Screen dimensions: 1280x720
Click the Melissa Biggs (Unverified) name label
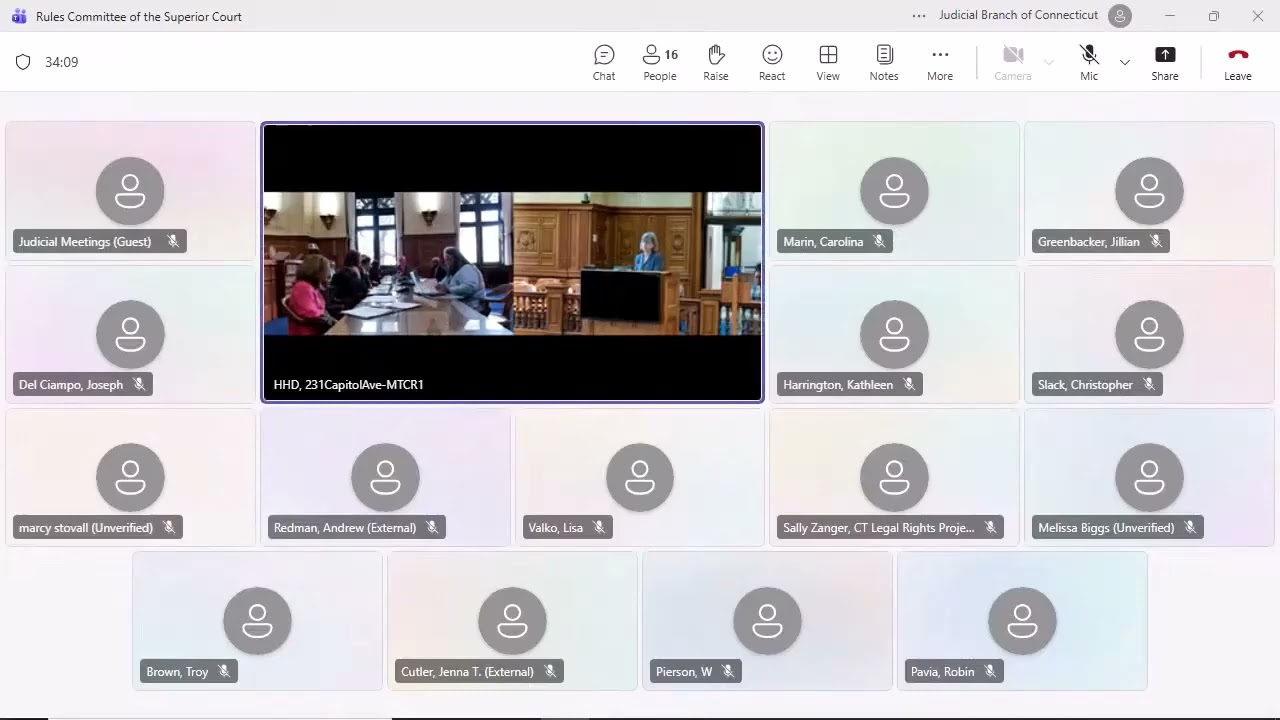[1106, 527]
